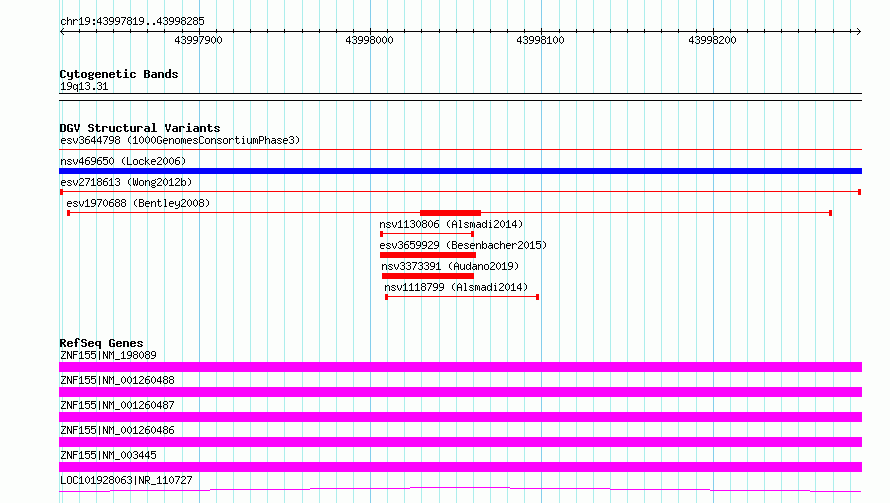Click the 43998200 ruler position label
890x503 pixels.
[712, 40]
